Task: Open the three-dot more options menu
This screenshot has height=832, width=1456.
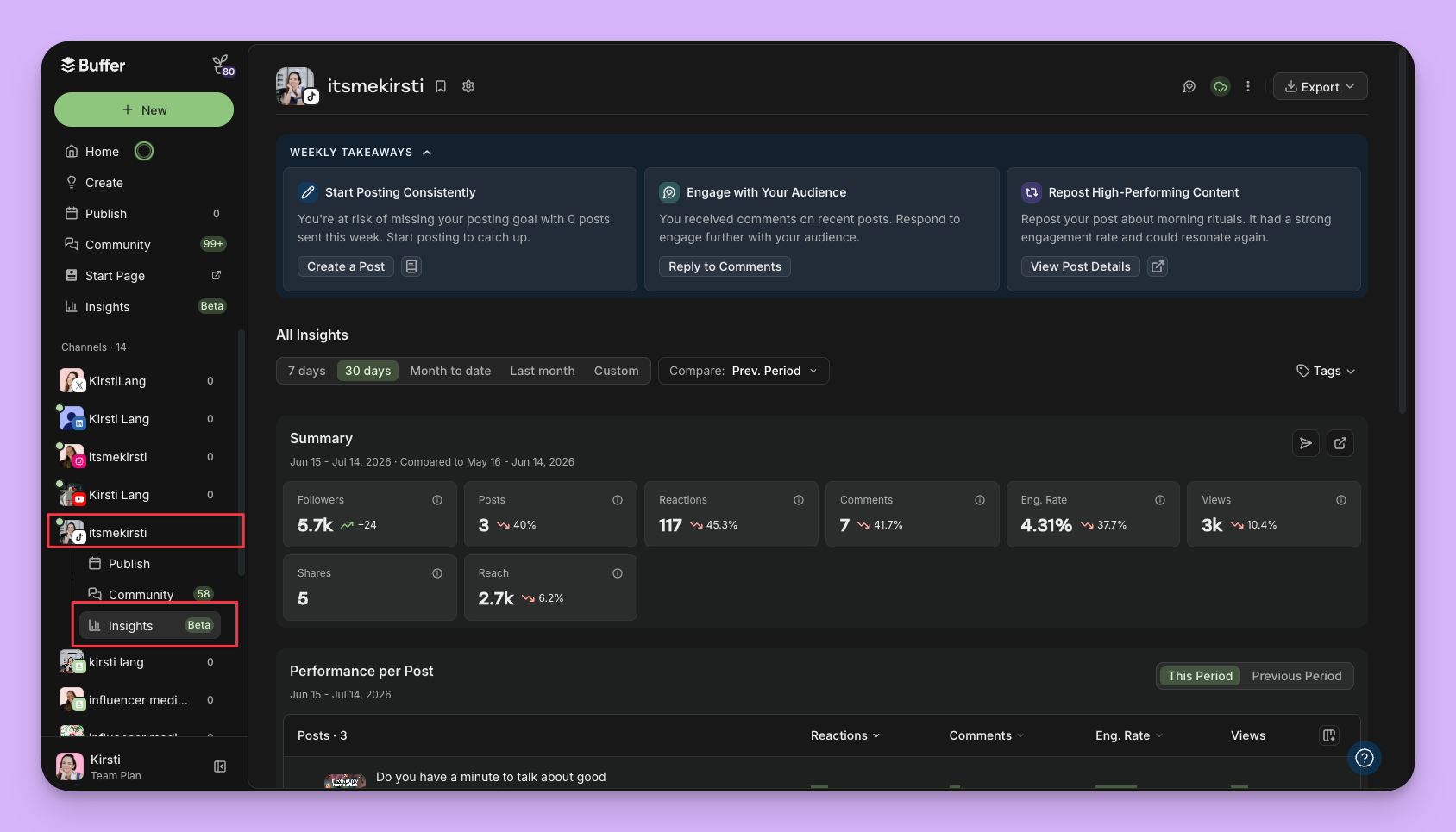Action: (x=1248, y=86)
